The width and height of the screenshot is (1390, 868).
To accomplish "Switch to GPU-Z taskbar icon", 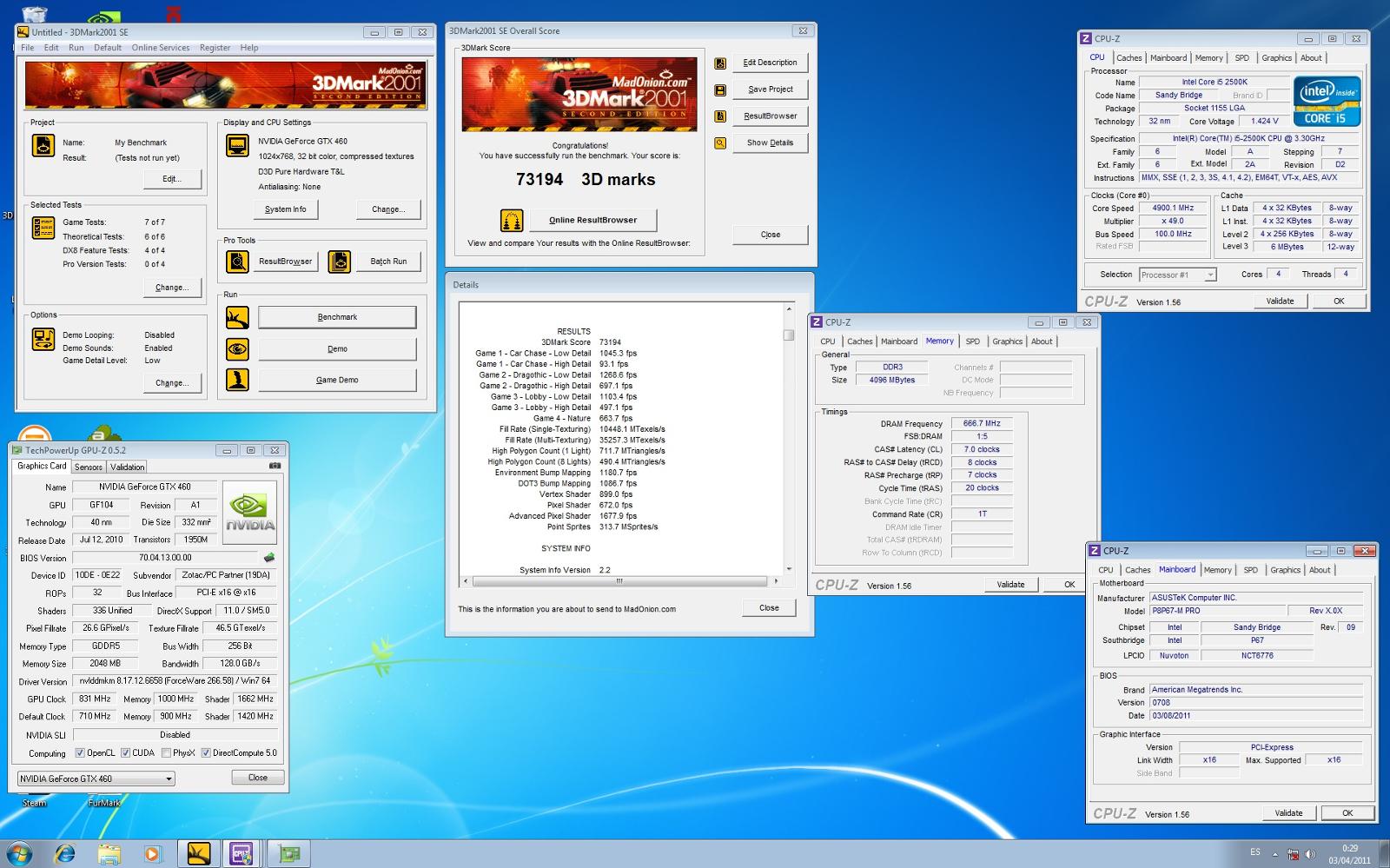I will pos(288,854).
